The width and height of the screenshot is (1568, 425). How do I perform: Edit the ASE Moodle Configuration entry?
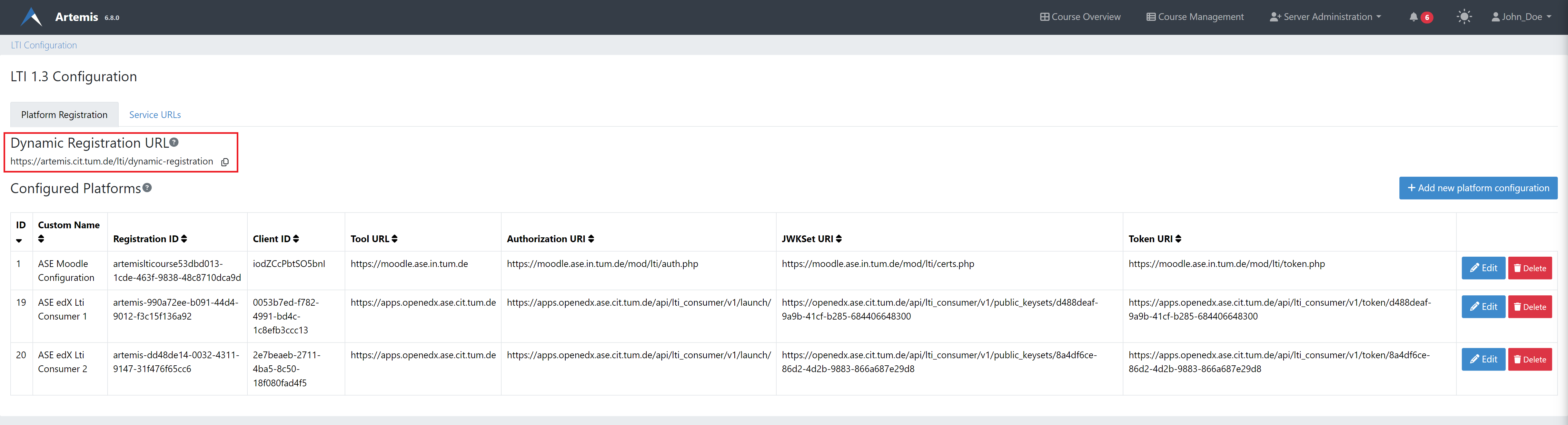(x=1484, y=268)
